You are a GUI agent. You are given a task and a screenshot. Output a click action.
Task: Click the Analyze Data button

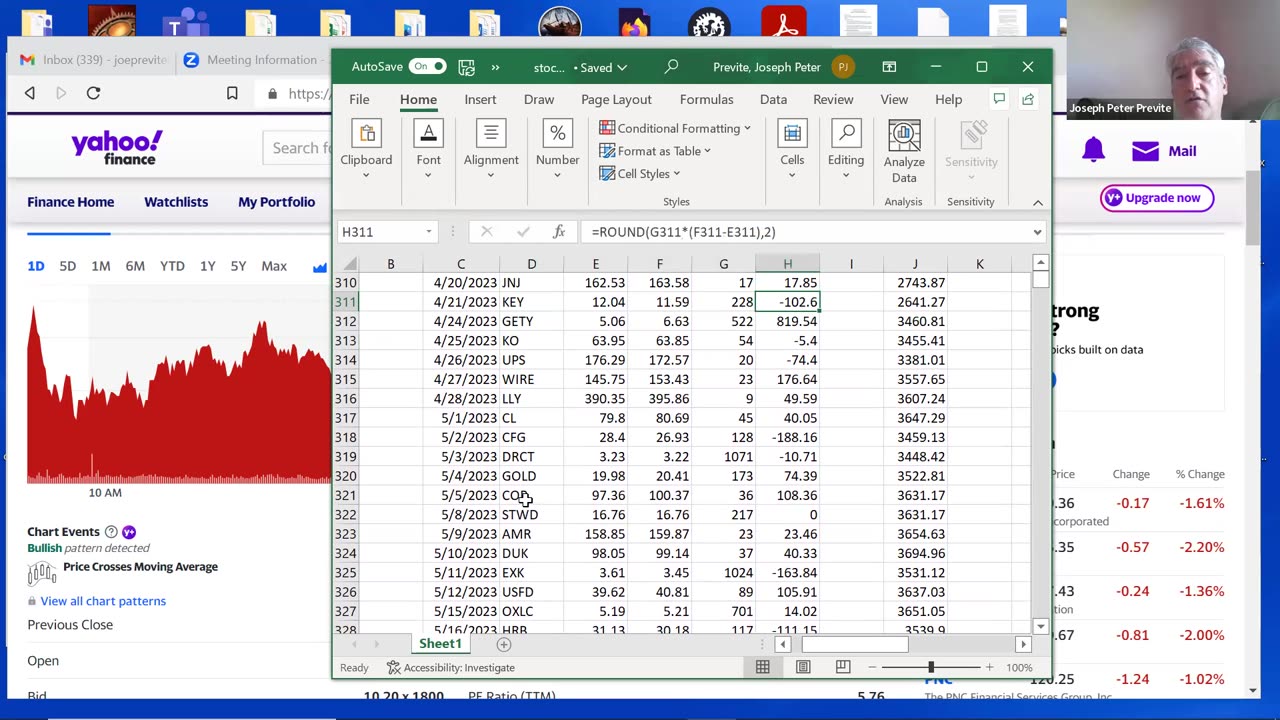pyautogui.click(x=904, y=153)
